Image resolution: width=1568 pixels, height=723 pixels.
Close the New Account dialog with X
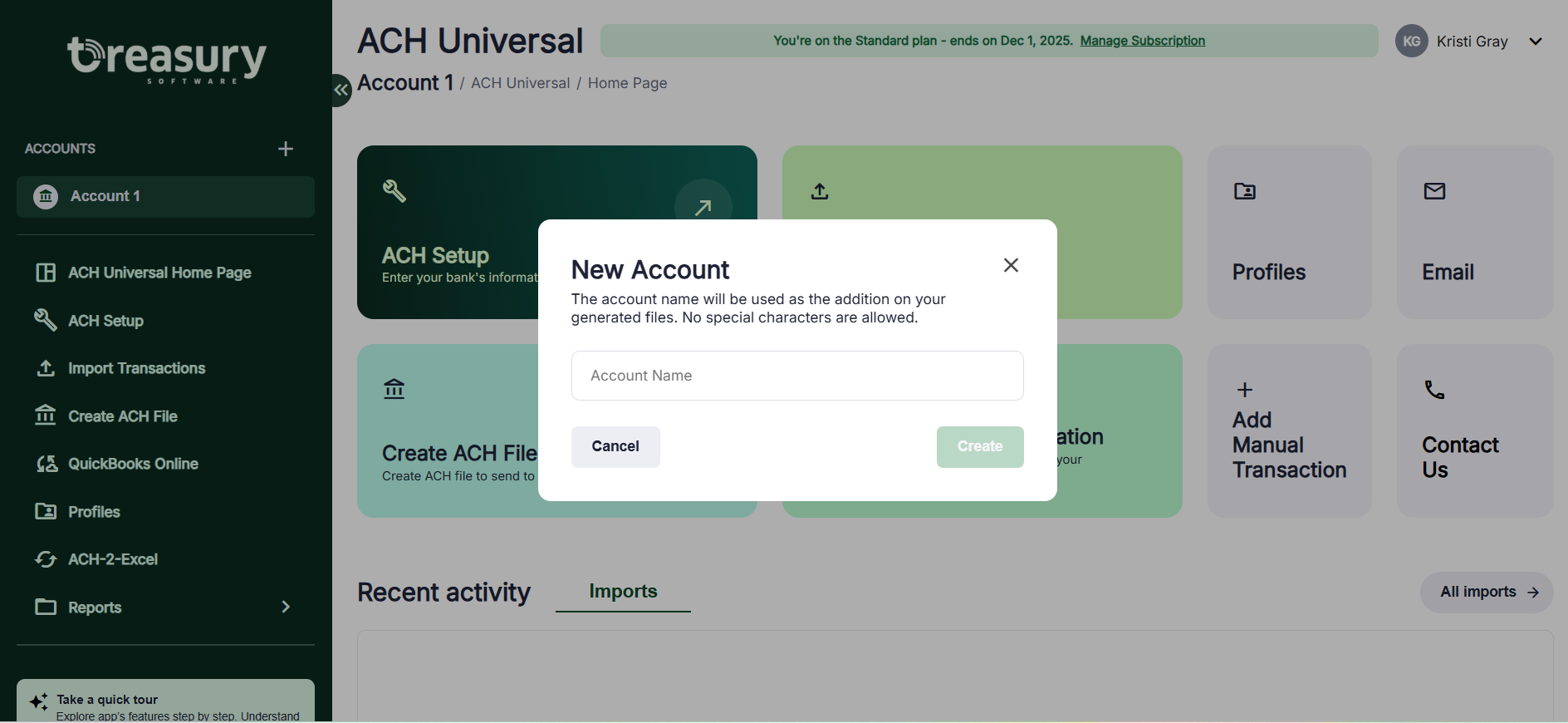(1011, 265)
